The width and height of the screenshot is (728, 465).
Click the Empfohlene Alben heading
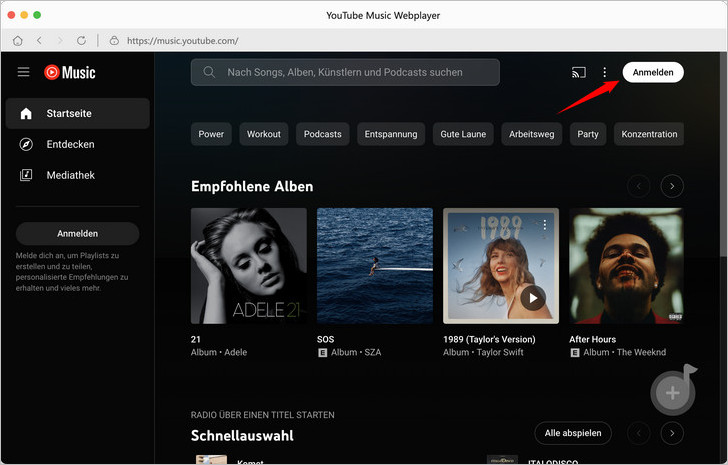[x=252, y=187]
